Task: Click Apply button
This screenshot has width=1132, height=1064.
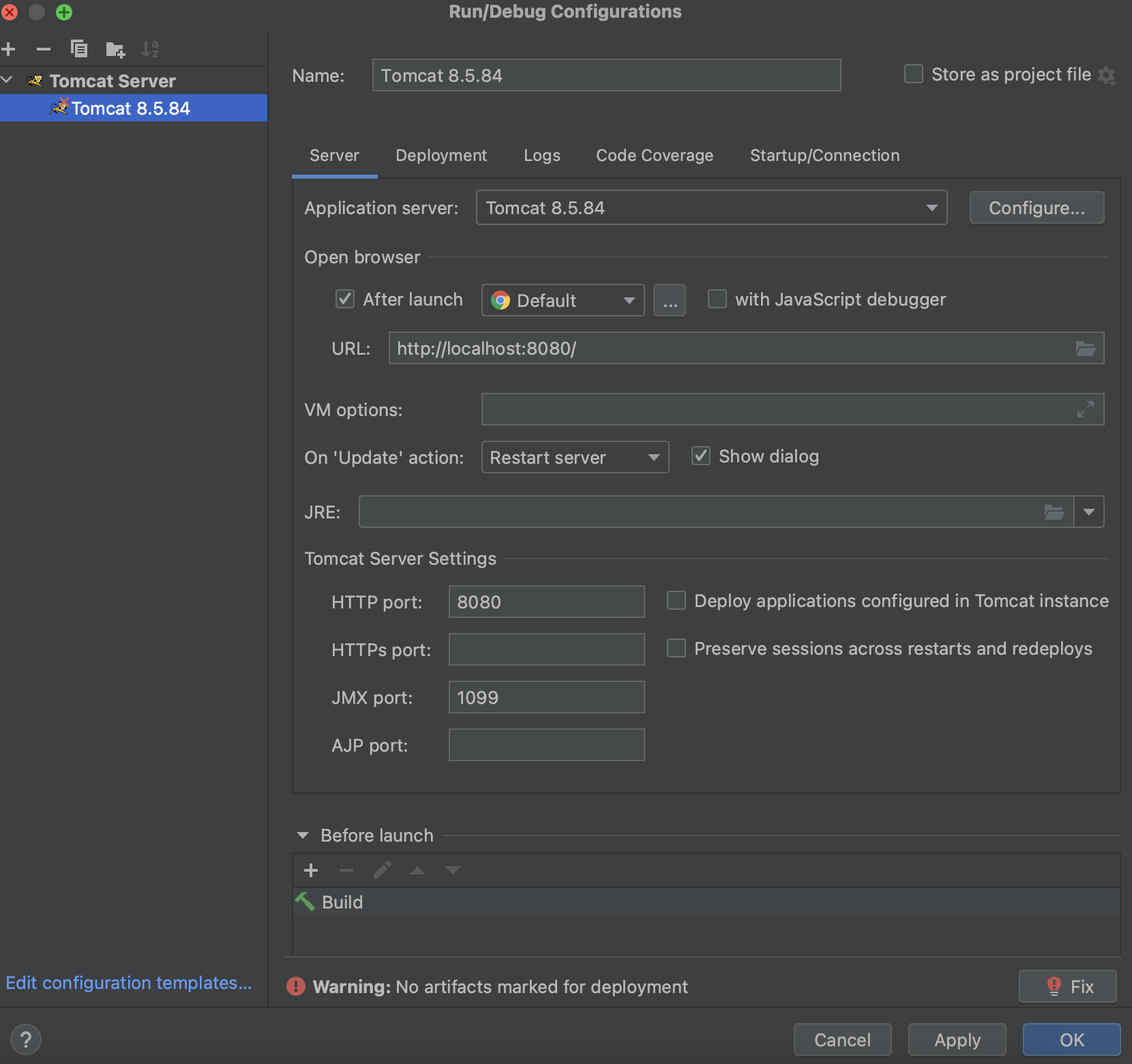Action: 957,1039
